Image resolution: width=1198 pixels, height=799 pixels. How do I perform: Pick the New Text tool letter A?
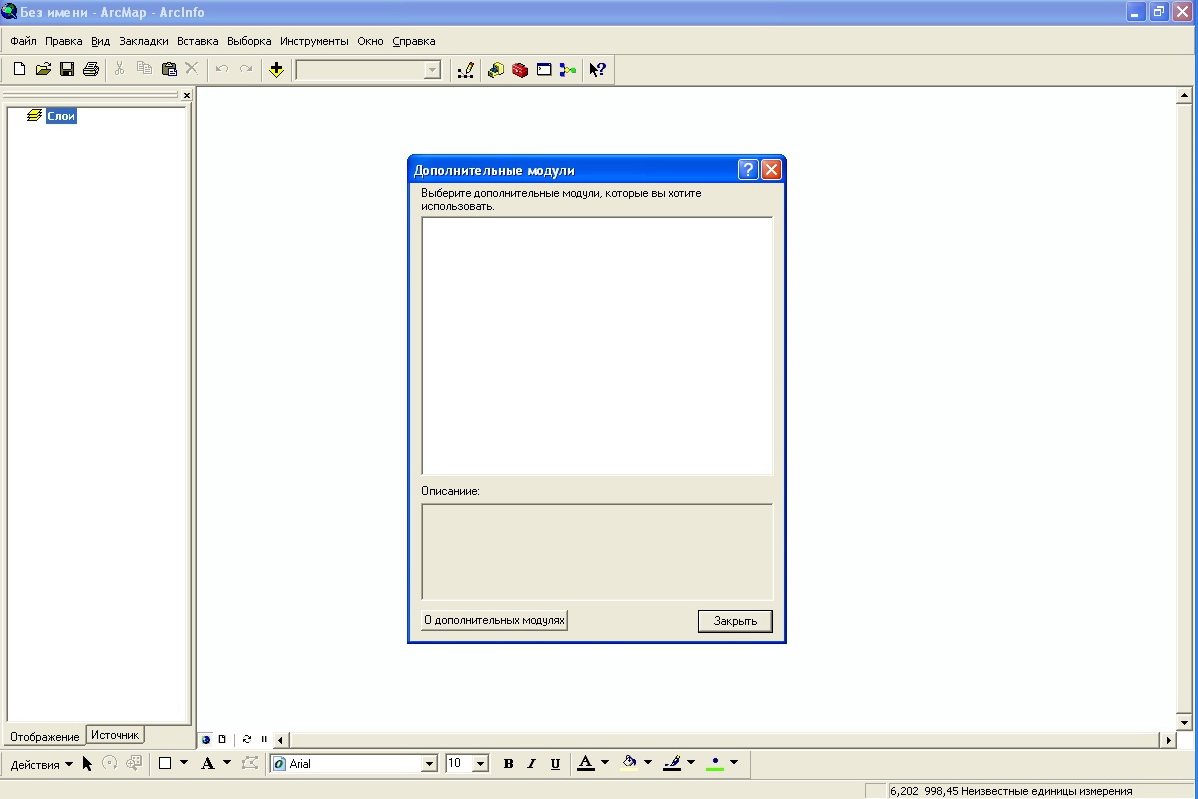pyautogui.click(x=207, y=763)
